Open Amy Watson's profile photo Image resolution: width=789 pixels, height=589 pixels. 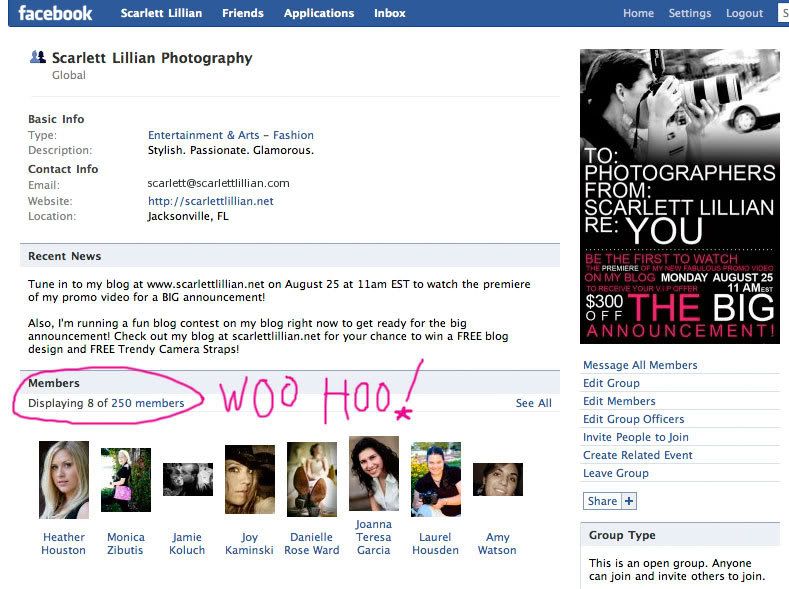tap(498, 479)
